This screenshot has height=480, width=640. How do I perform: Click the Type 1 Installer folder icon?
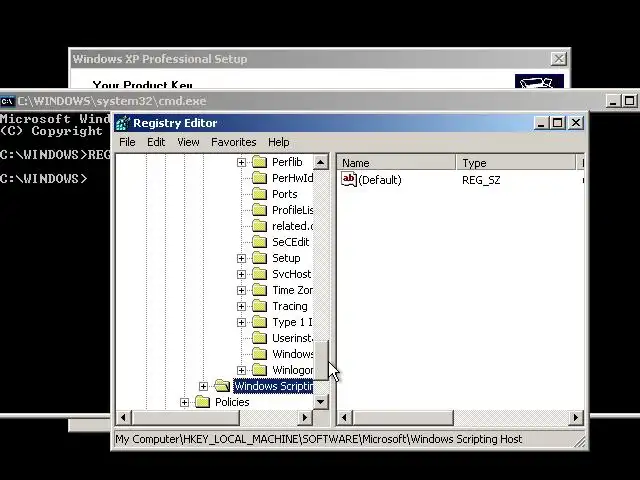[259, 322]
